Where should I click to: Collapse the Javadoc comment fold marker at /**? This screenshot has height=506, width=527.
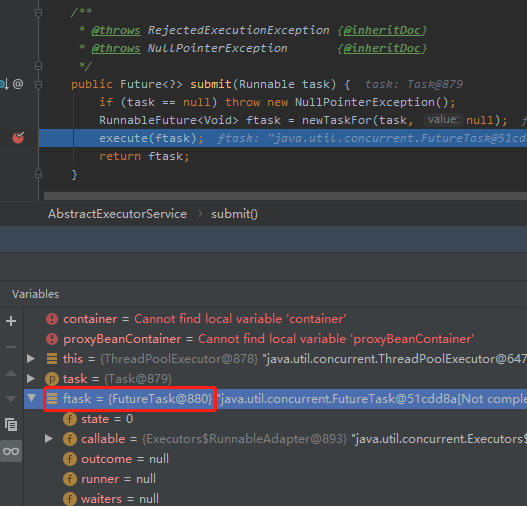pyautogui.click(x=38, y=13)
